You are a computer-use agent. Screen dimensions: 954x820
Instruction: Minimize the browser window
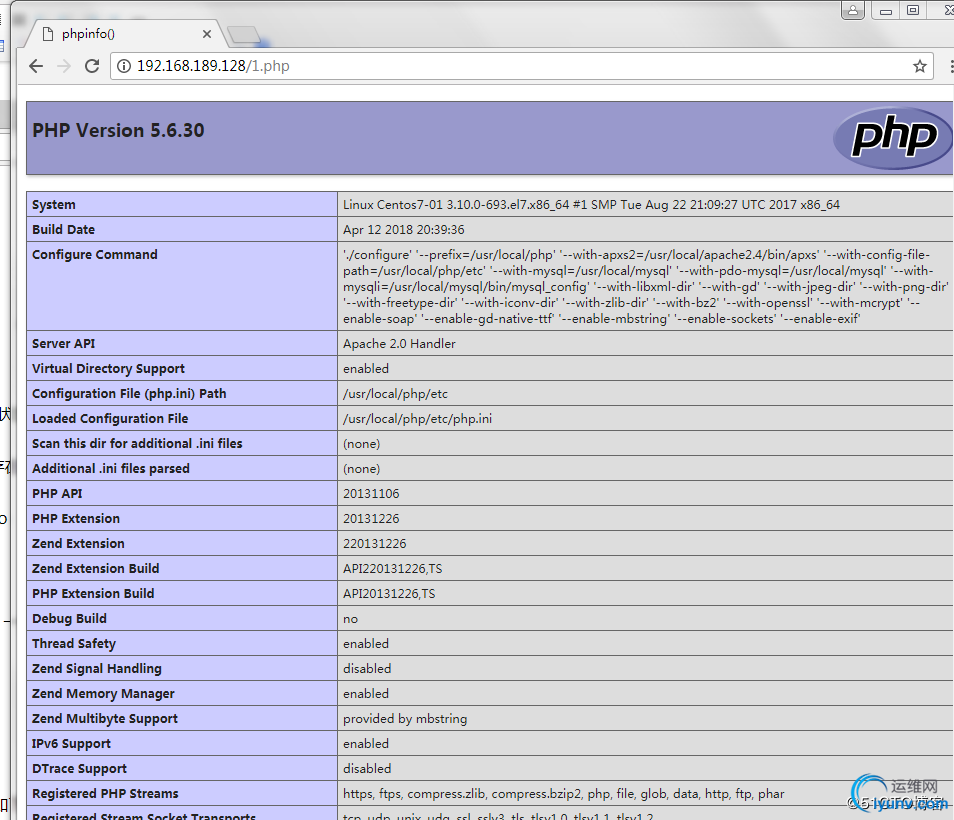coord(886,10)
